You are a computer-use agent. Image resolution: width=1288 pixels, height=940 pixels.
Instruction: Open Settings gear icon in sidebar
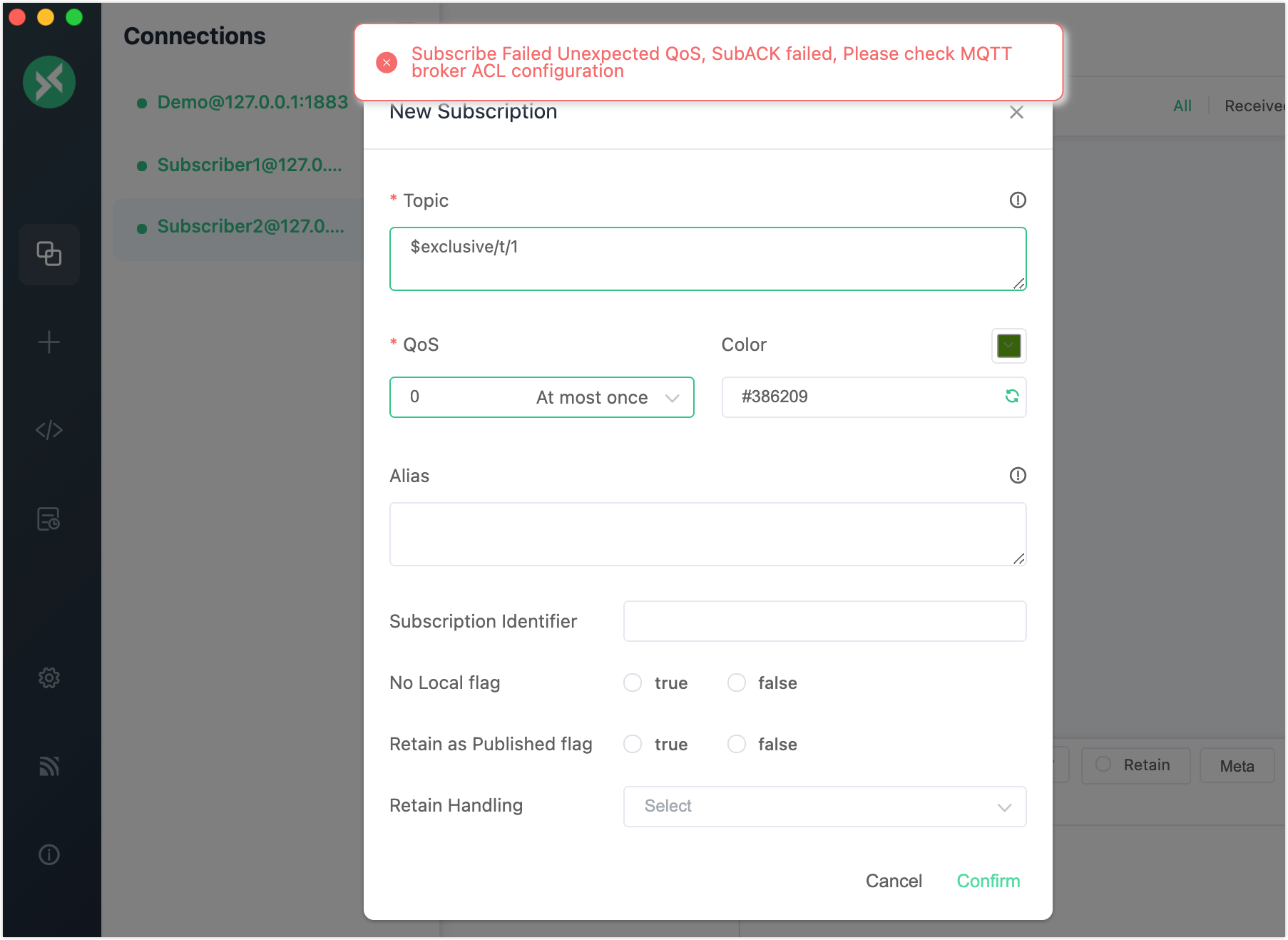pos(48,678)
